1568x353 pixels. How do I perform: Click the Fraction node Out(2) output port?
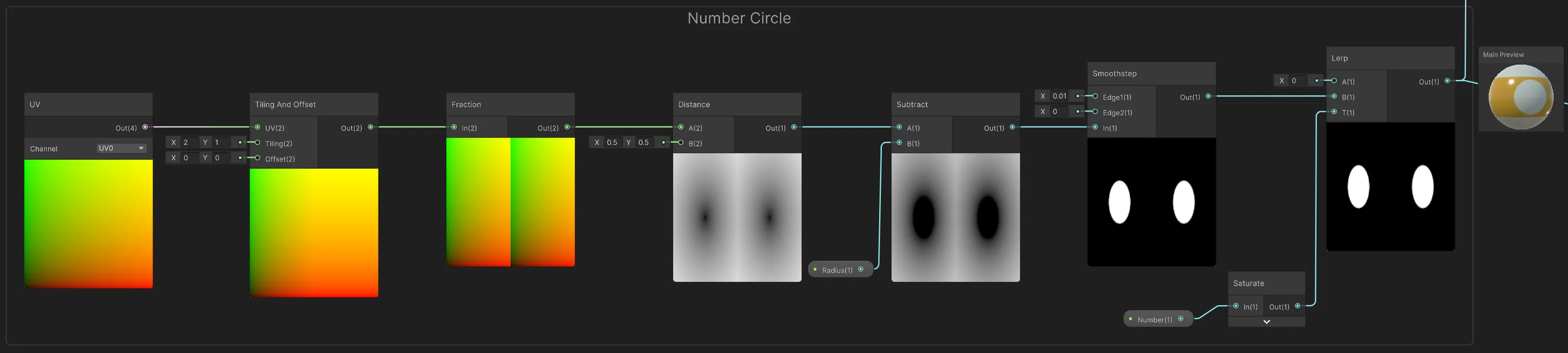click(x=567, y=127)
